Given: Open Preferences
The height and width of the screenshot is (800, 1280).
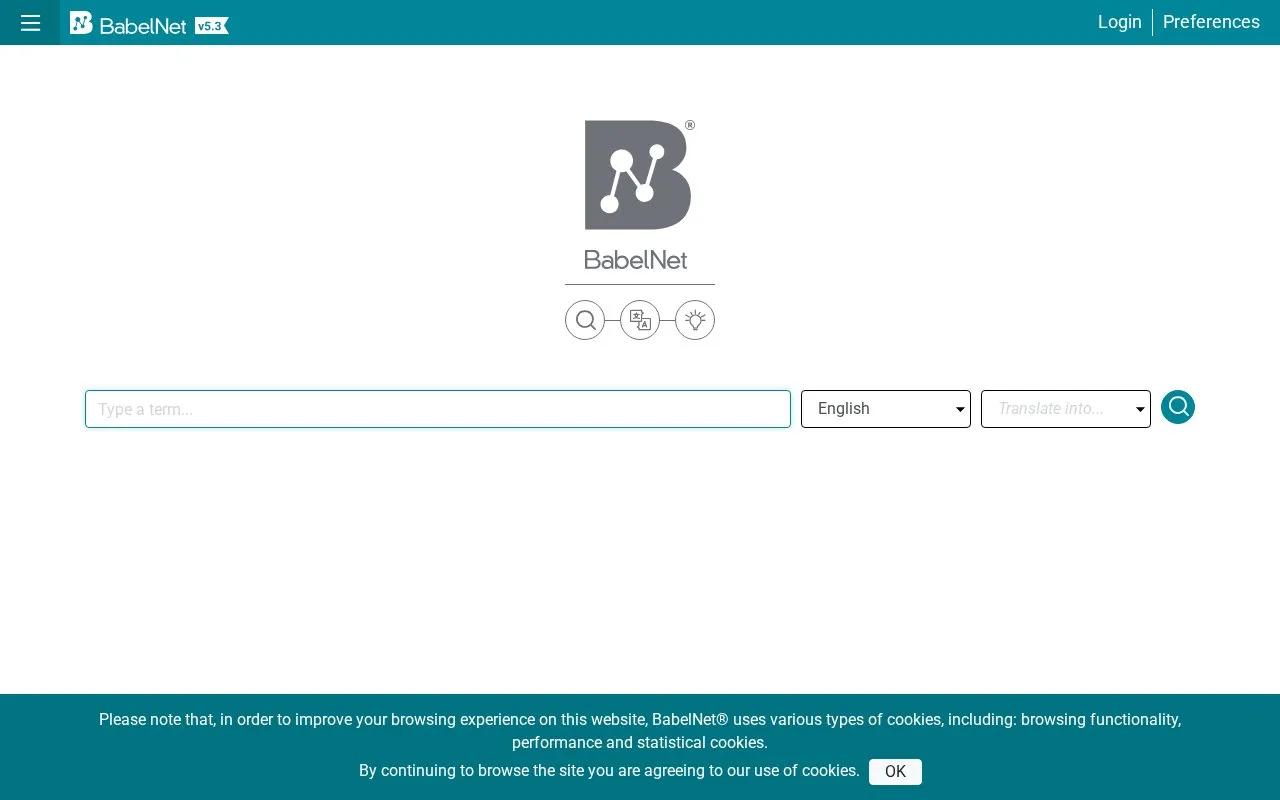Looking at the screenshot, I should click(x=1211, y=22).
